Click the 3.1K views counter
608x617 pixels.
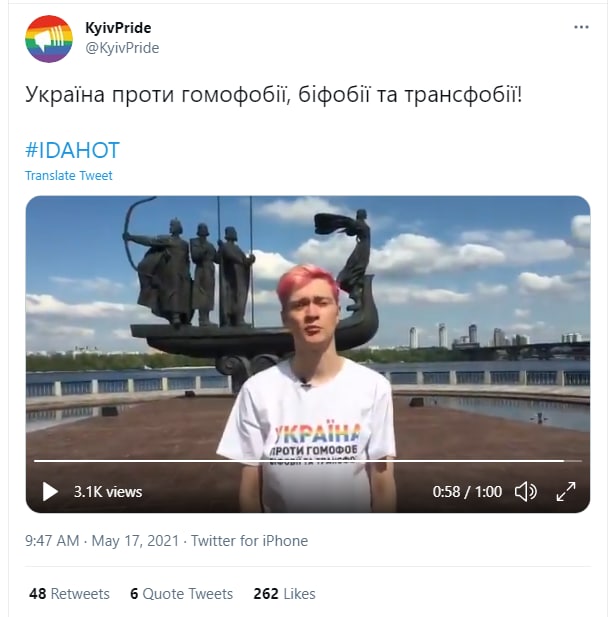click(108, 492)
